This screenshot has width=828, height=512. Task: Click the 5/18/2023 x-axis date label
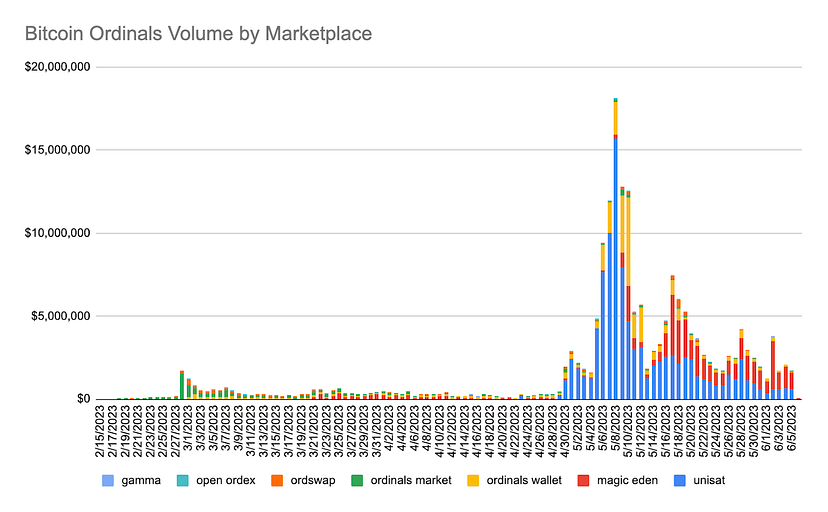(x=679, y=431)
